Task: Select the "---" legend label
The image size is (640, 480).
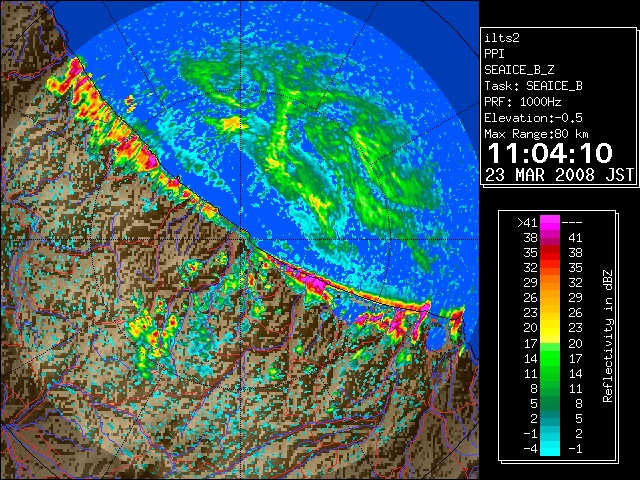Action: point(572,222)
